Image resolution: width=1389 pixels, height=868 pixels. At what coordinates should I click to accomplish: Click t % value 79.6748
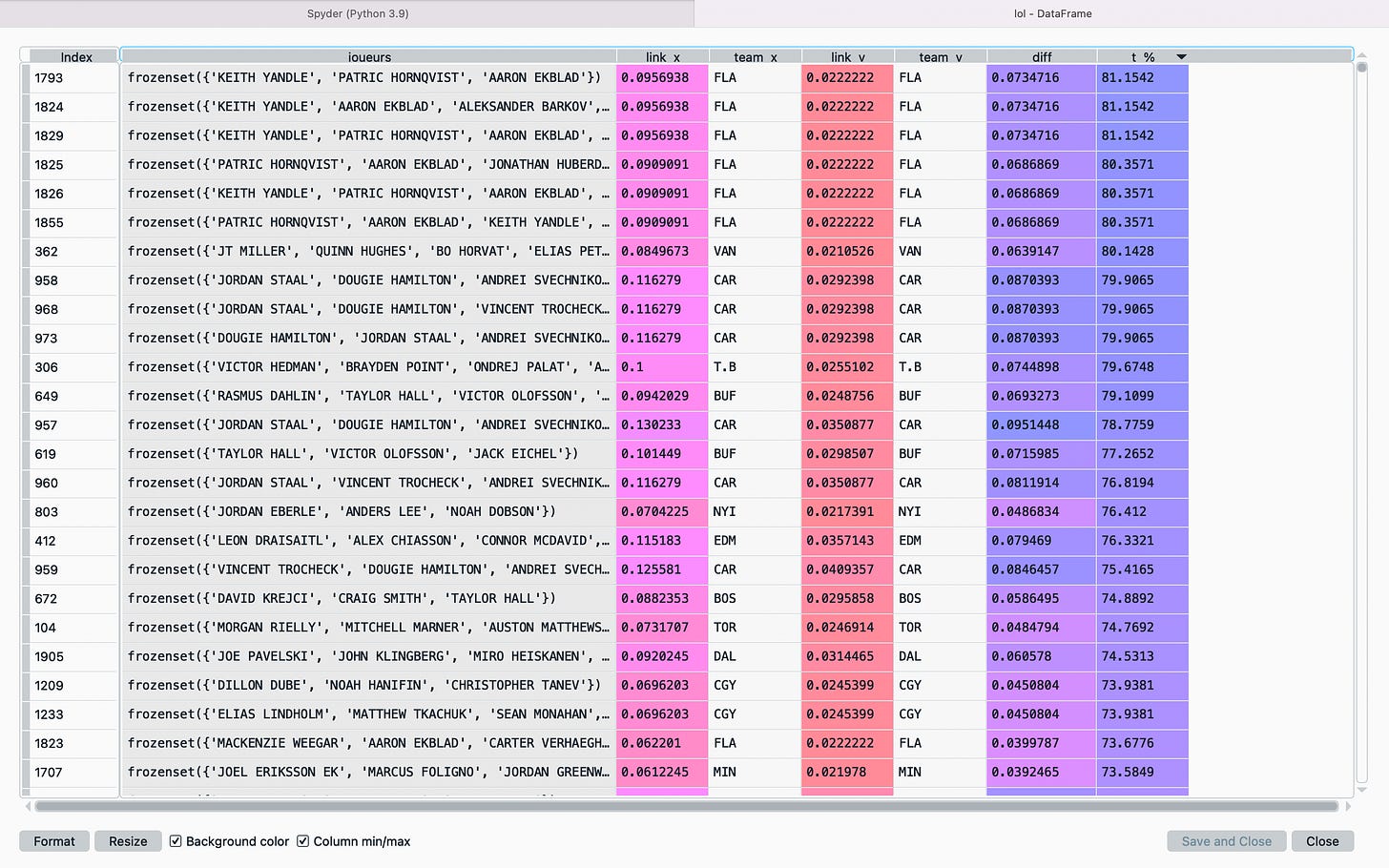pyautogui.click(x=1143, y=367)
